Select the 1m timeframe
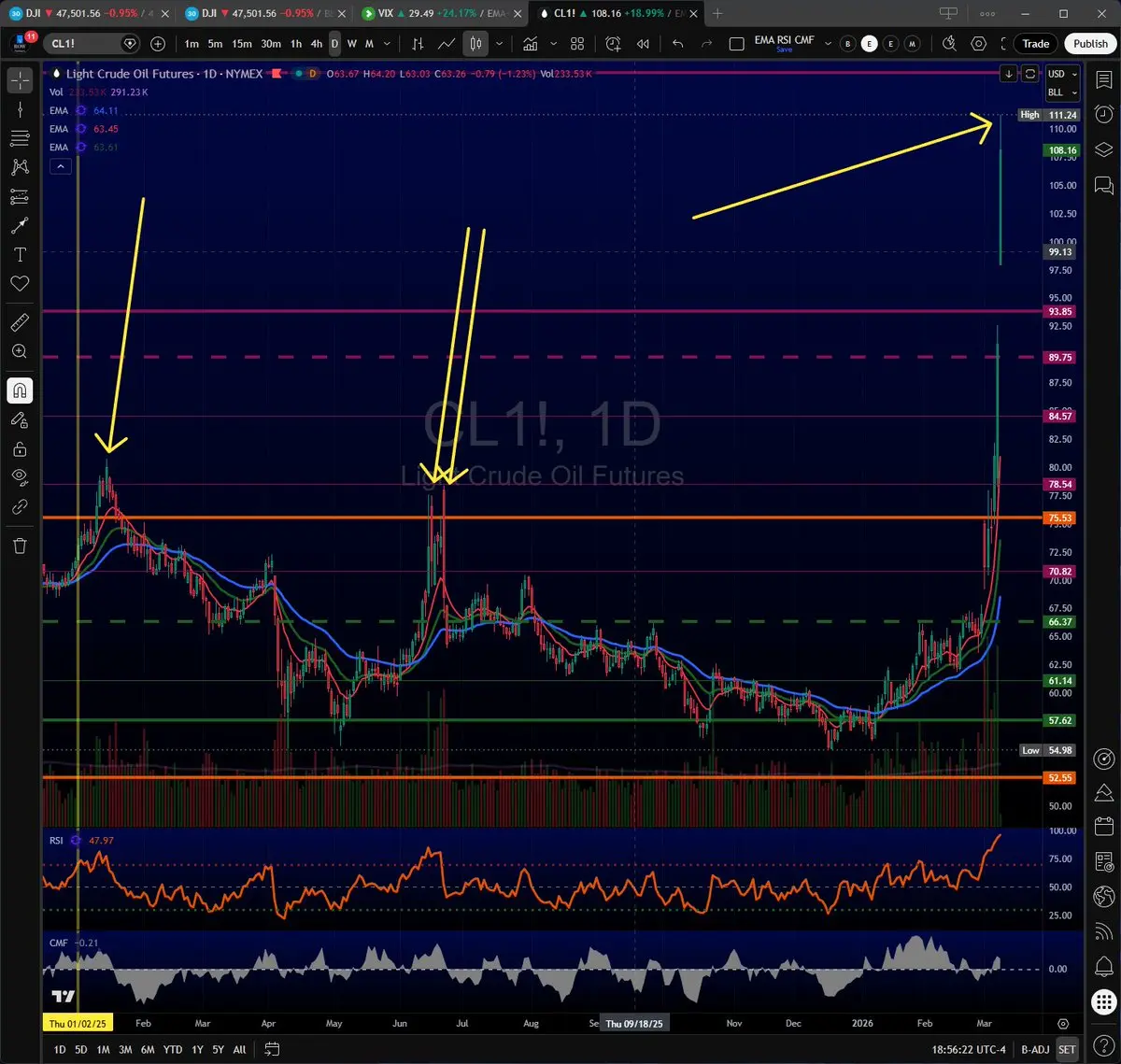1121x1064 pixels. [192, 44]
